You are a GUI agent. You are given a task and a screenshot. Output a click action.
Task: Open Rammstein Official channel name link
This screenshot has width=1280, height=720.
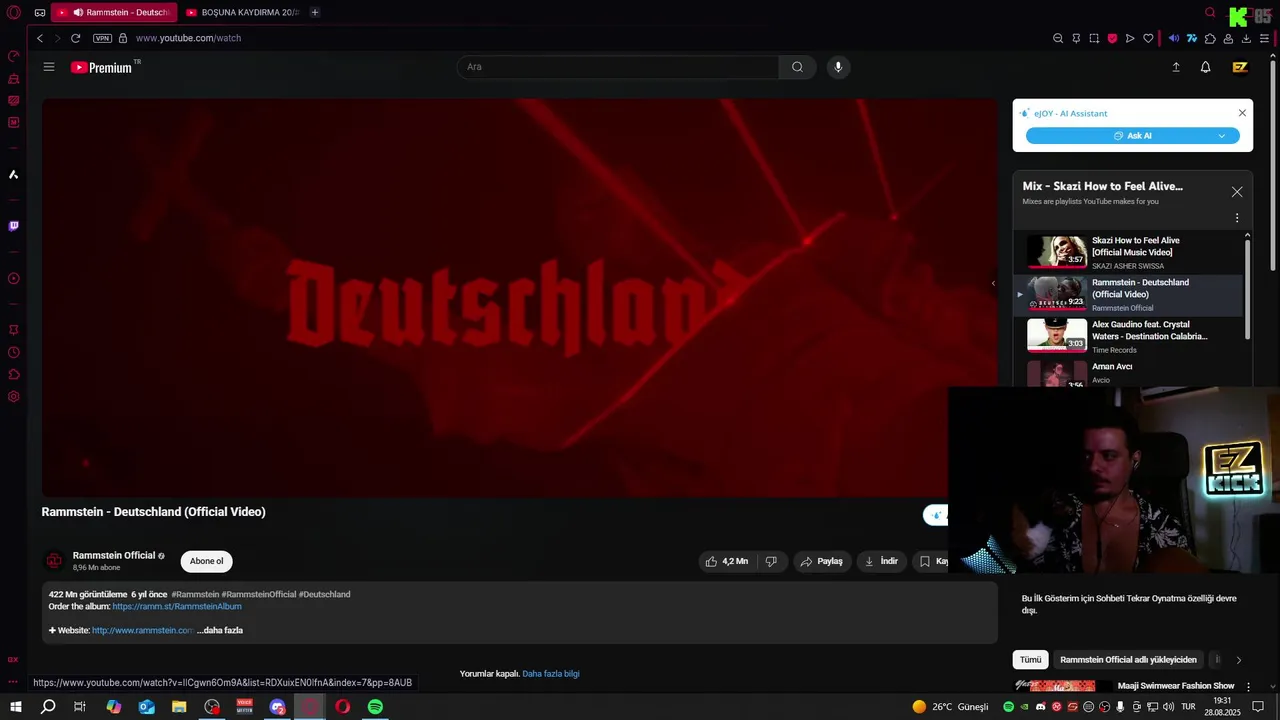(113, 555)
